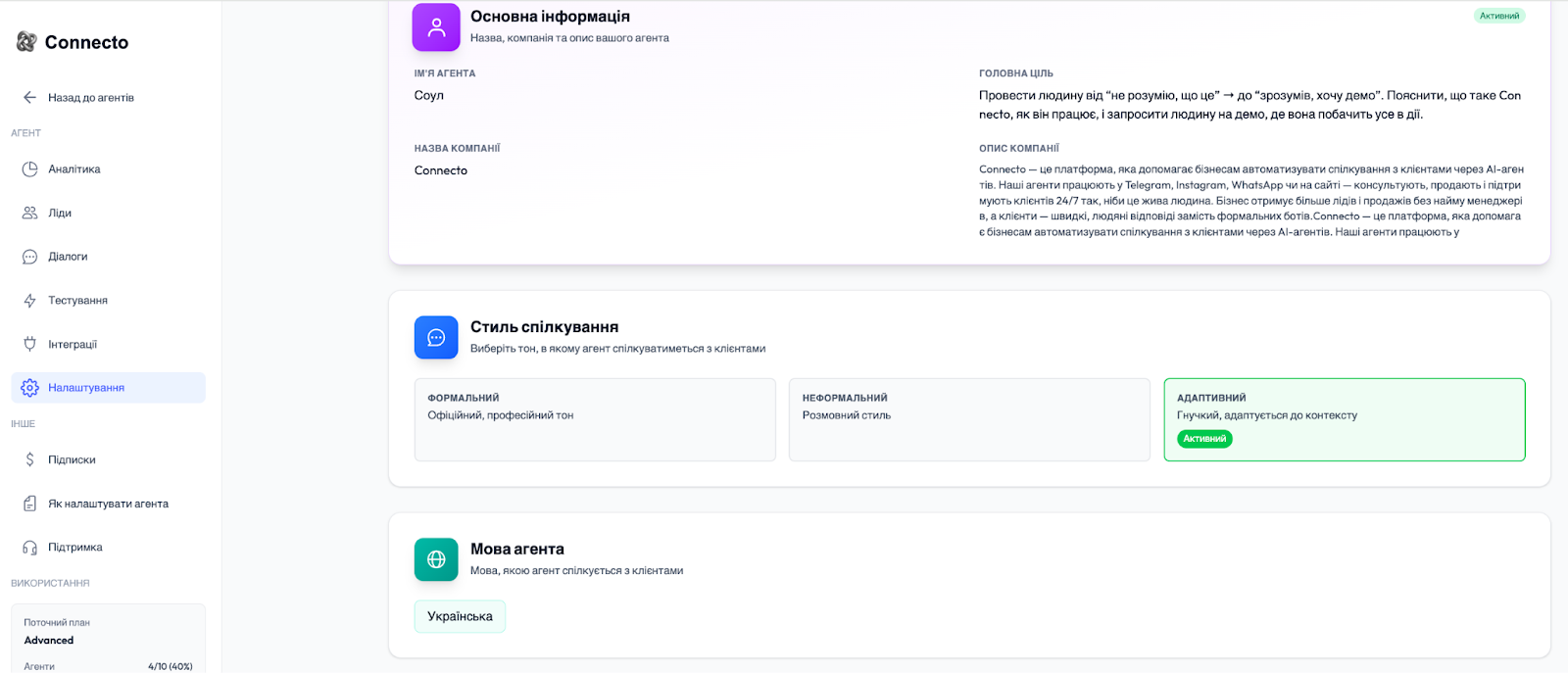Image resolution: width=1568 pixels, height=673 pixels.
Task: Click the Діалоги chat bubble icon
Action: click(29, 257)
